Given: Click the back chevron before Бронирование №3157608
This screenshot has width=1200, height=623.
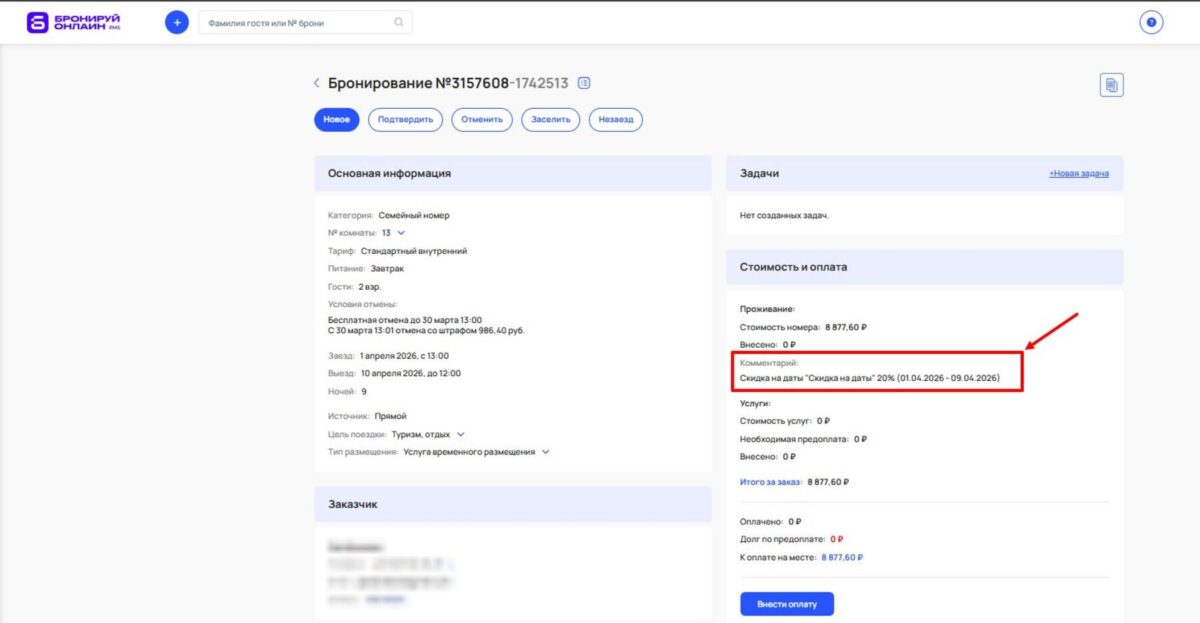Looking at the screenshot, I should click(316, 83).
